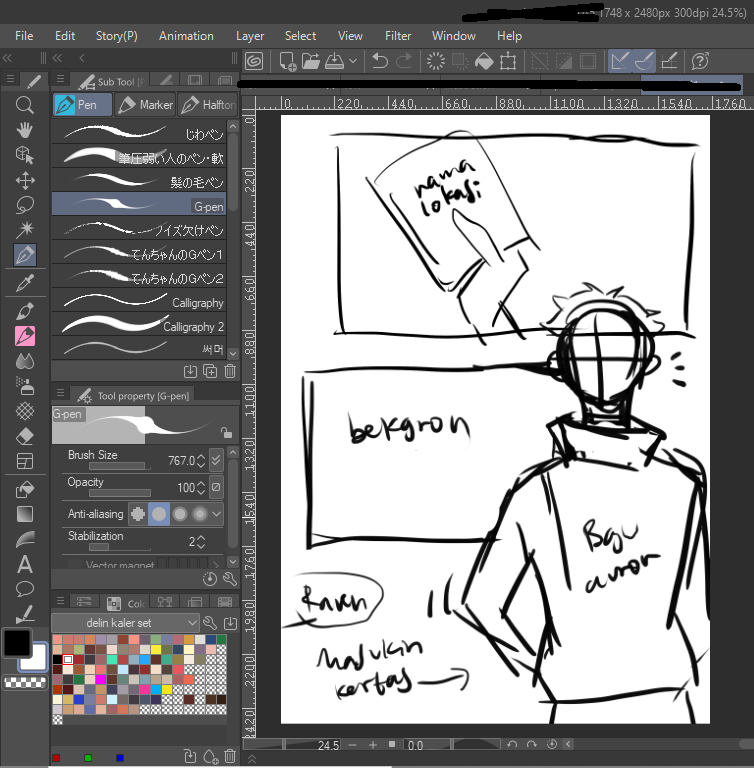The image size is (754, 768).
Task: Reset tool properties to initial settings
Action: (210, 579)
